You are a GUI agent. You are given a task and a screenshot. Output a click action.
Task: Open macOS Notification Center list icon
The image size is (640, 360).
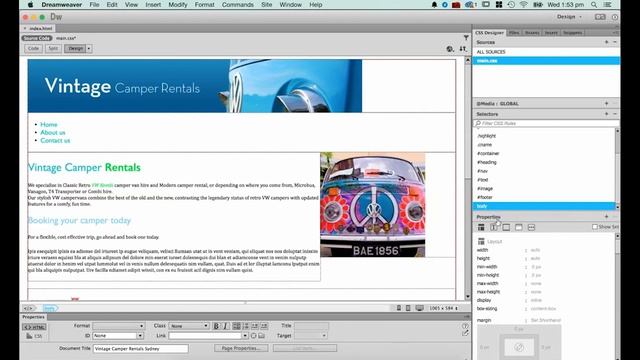click(608, 5)
